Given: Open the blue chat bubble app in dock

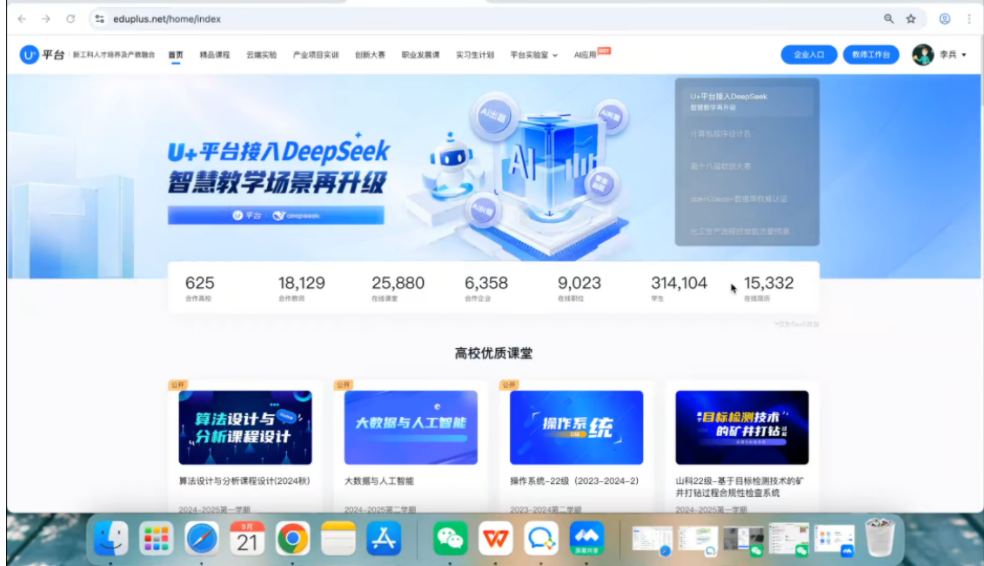Looking at the screenshot, I should [541, 538].
